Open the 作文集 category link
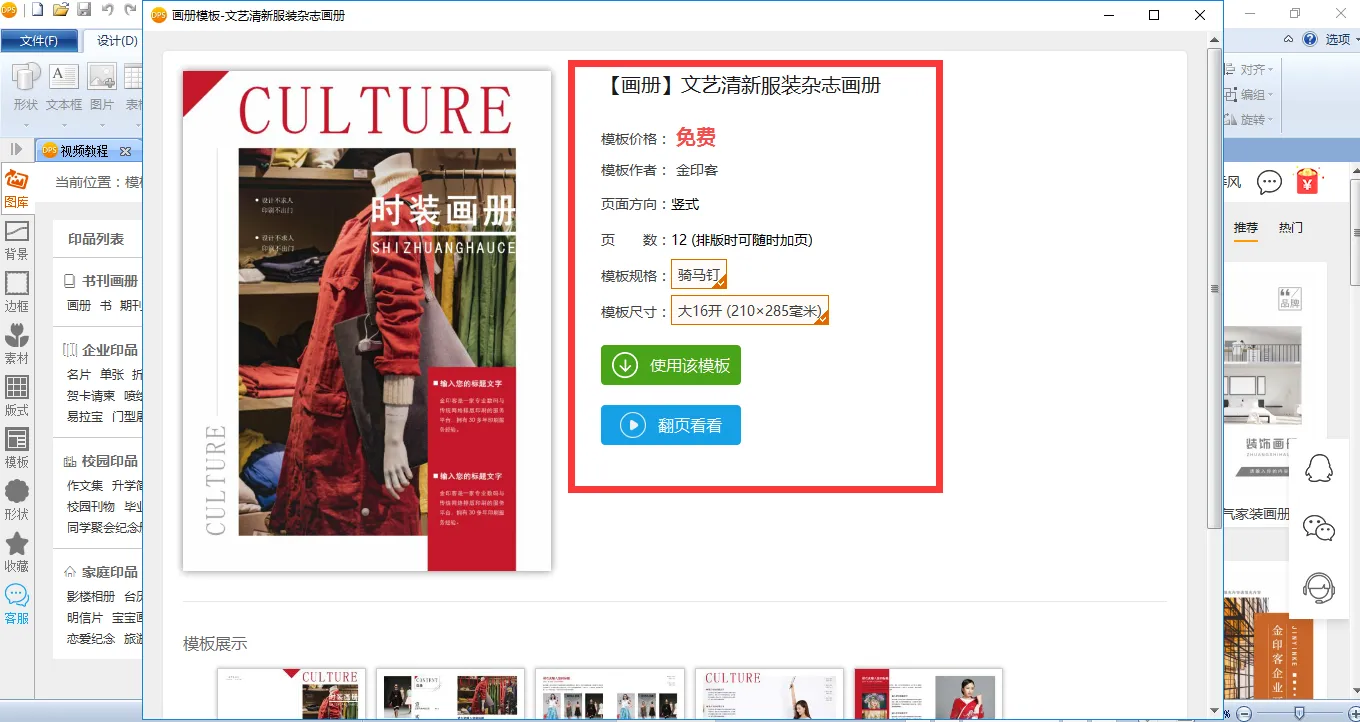 point(85,485)
